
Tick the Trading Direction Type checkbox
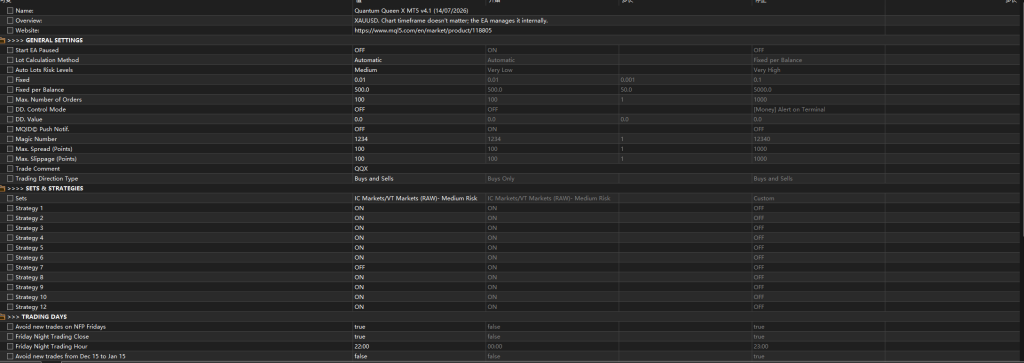click(x=10, y=178)
